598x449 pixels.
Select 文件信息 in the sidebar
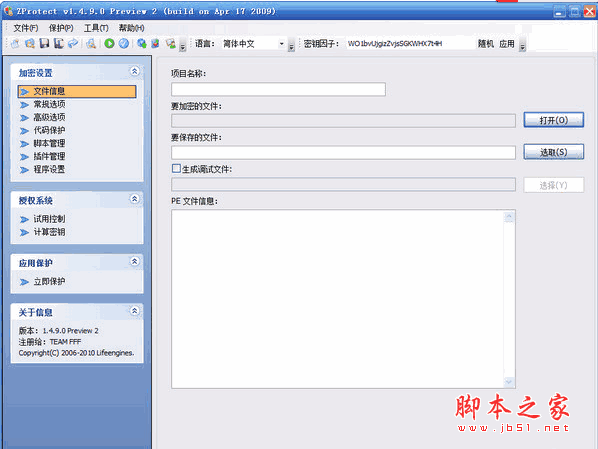point(77,92)
